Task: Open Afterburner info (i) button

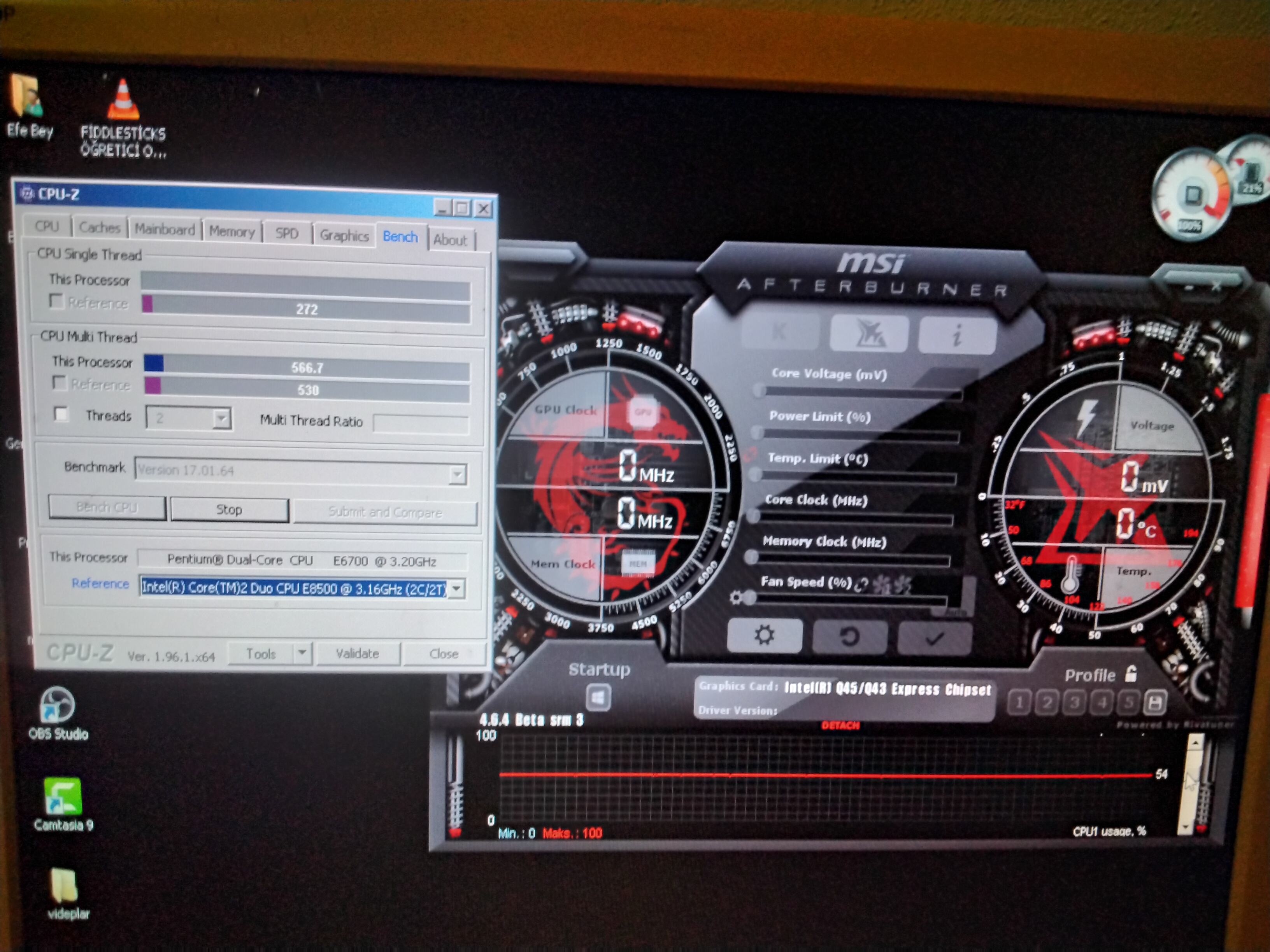Action: point(957,334)
